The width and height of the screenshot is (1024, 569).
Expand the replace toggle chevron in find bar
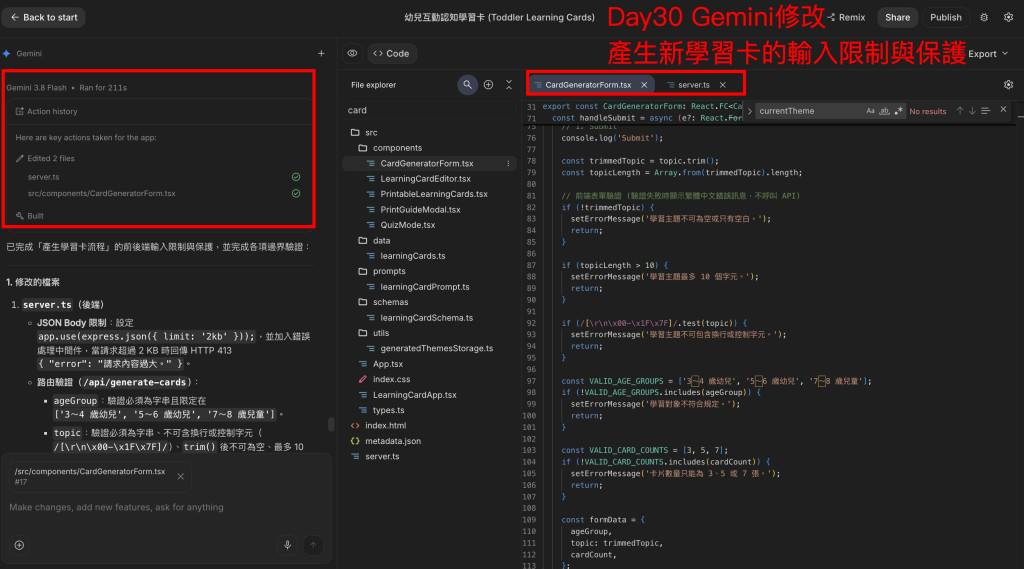pyautogui.click(x=750, y=111)
